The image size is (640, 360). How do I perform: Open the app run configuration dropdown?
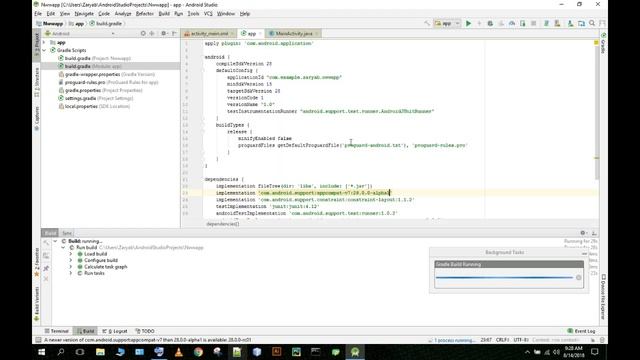click(447, 24)
